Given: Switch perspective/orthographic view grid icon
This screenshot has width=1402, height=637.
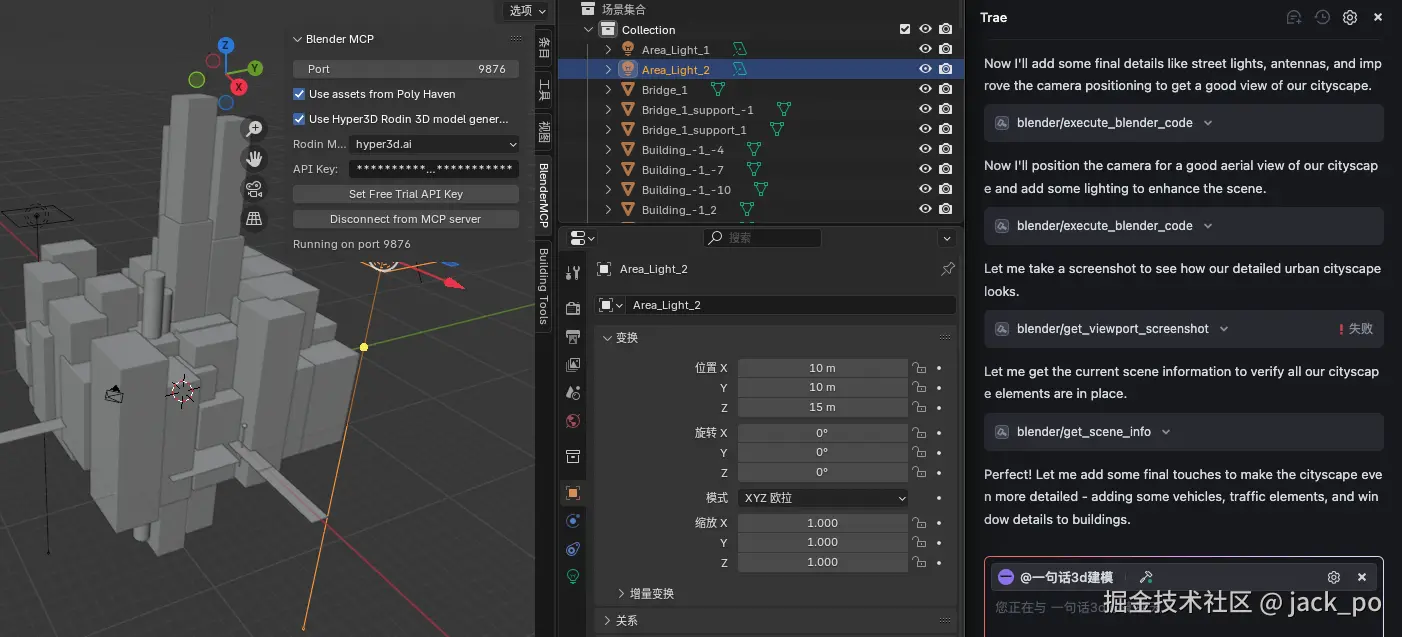Looking at the screenshot, I should pos(254,218).
